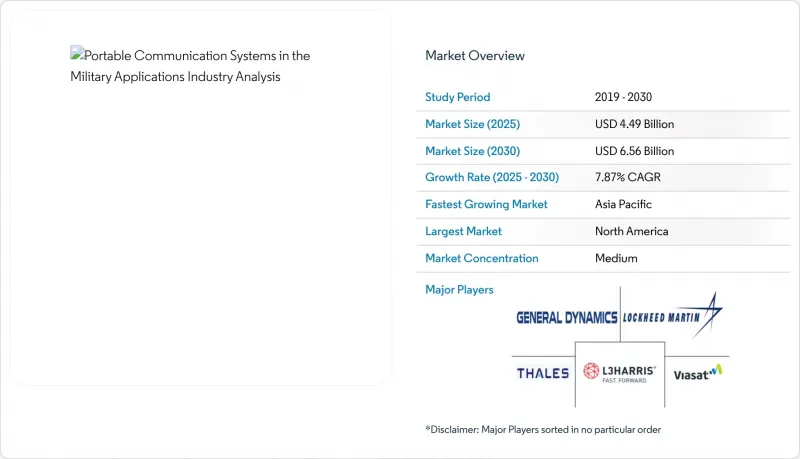The image size is (800, 459).
Task: Select the Medium concentration value
Action: pos(616,258)
